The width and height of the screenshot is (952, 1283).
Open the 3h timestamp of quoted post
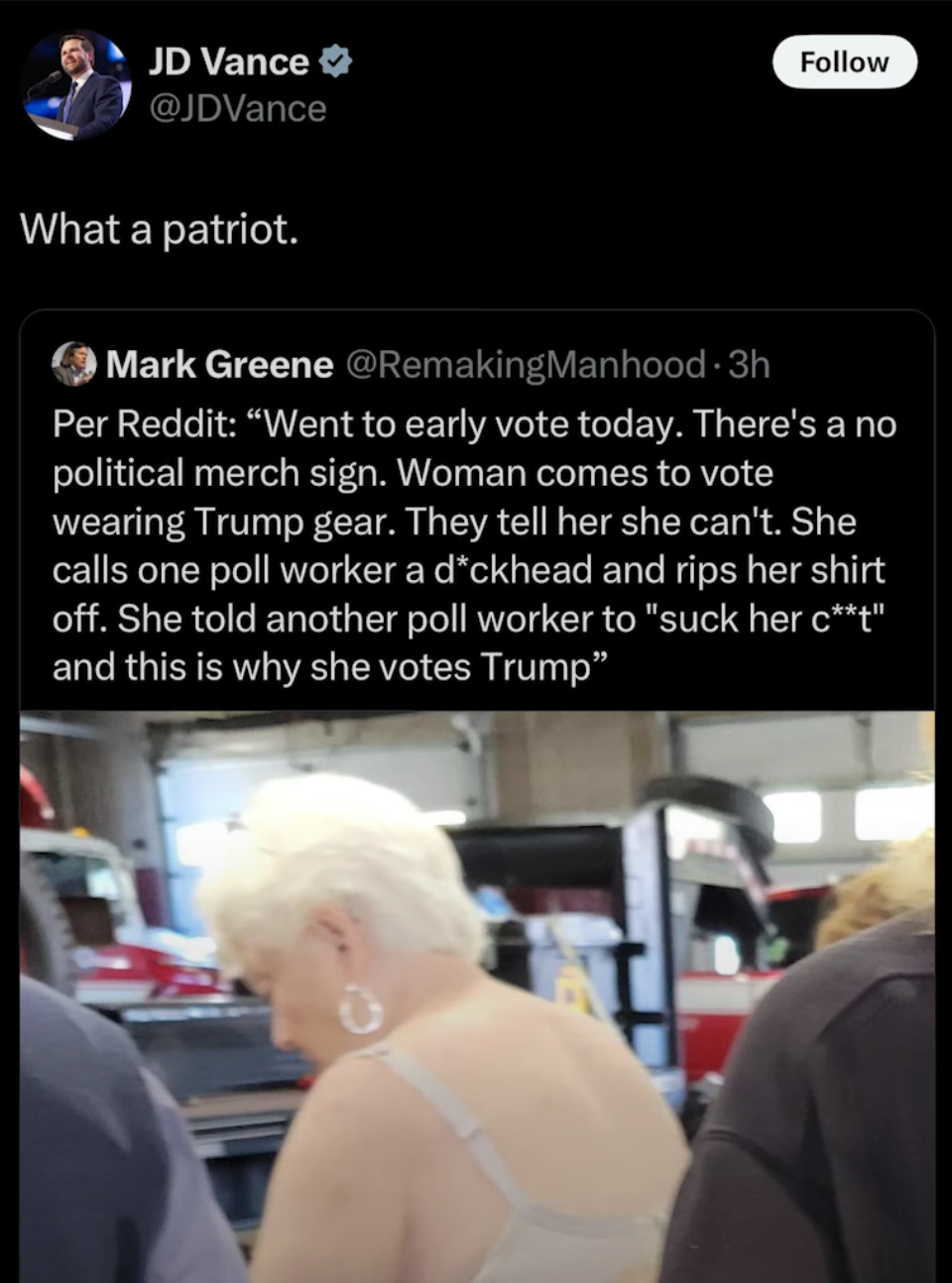[749, 364]
